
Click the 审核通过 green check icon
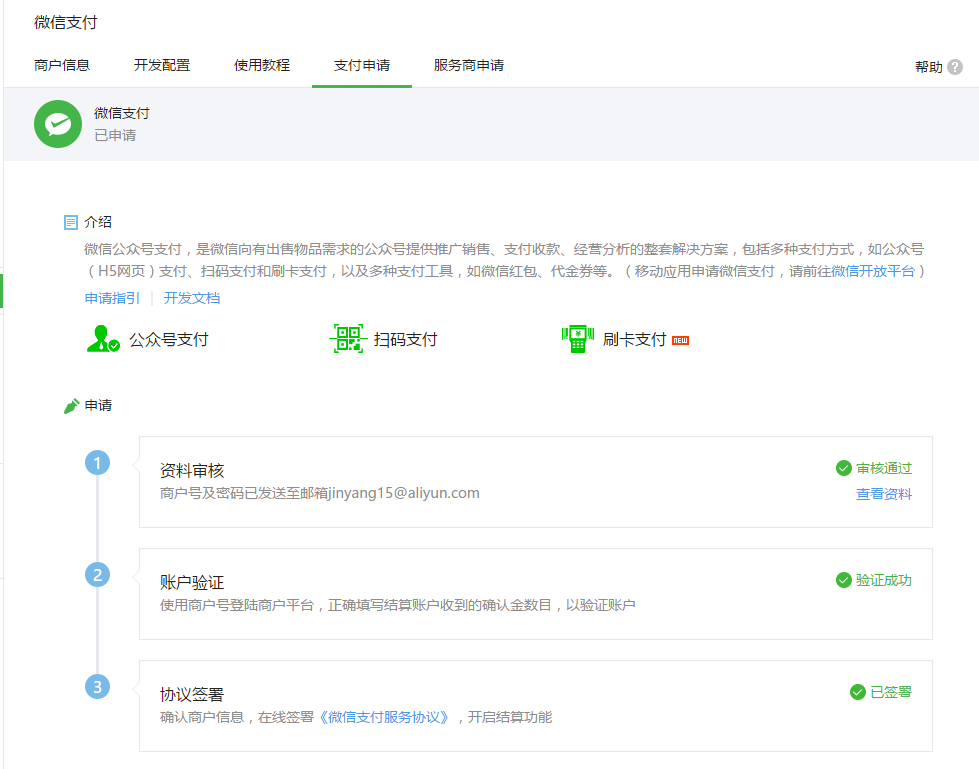(844, 468)
